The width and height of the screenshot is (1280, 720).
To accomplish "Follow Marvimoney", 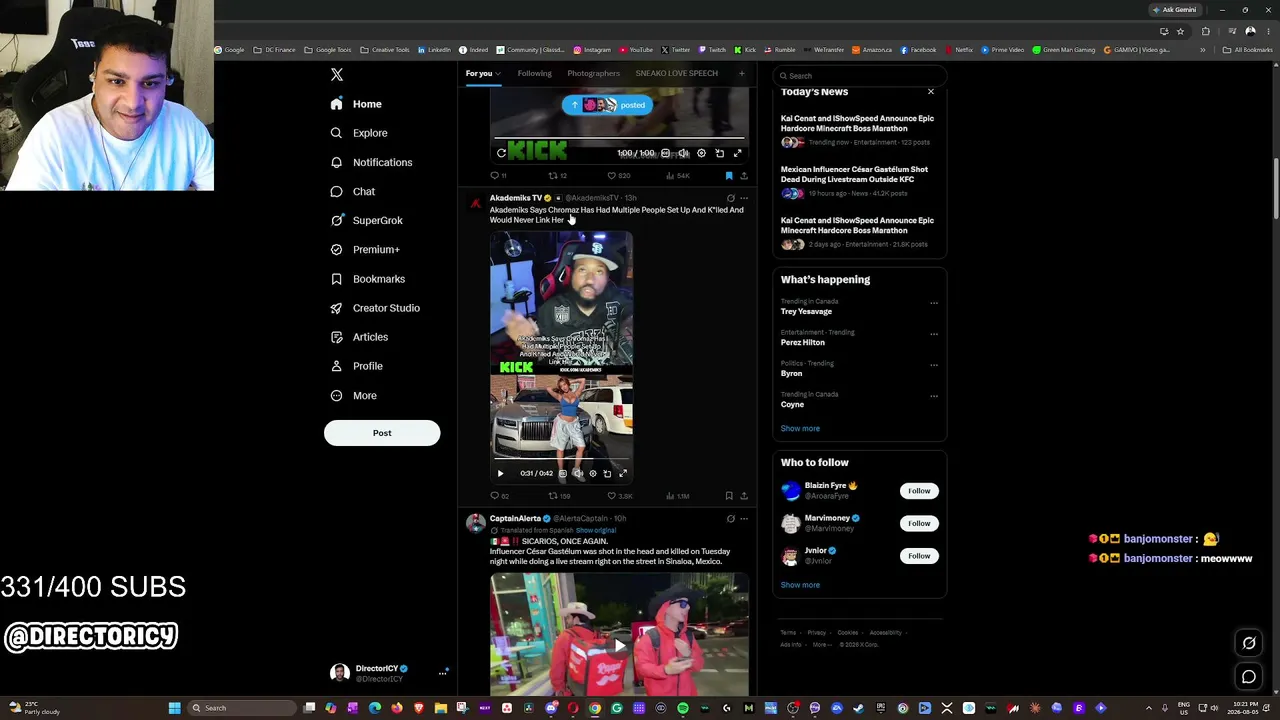I will click(919, 523).
